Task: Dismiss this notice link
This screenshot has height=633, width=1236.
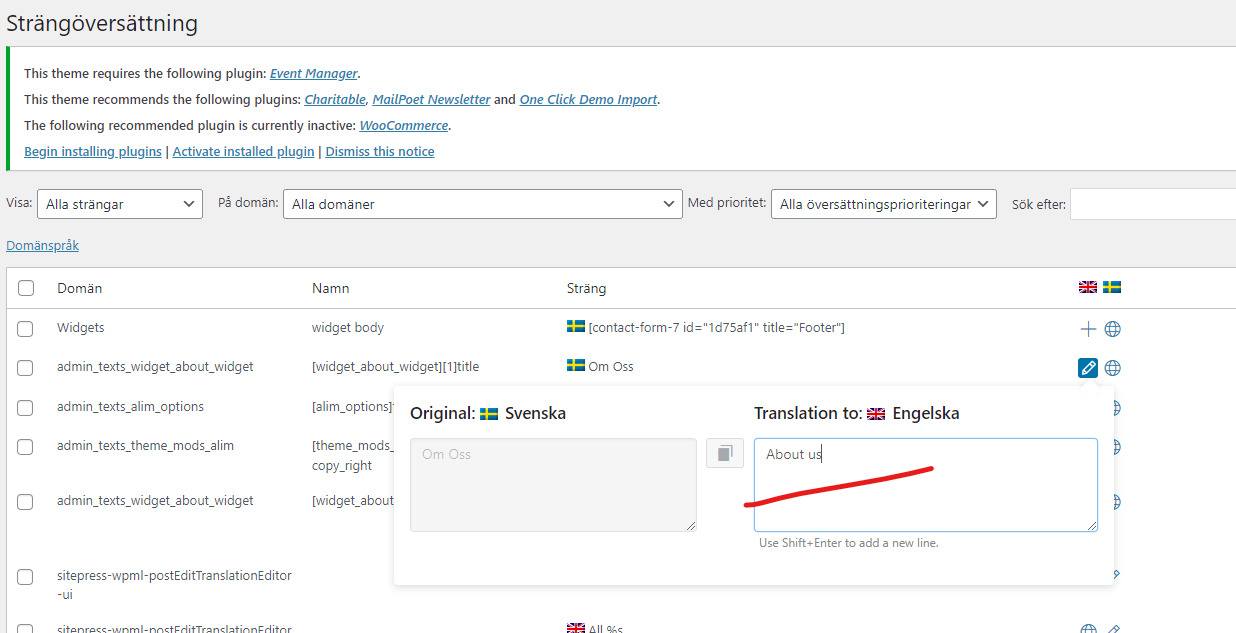Action: pos(380,152)
